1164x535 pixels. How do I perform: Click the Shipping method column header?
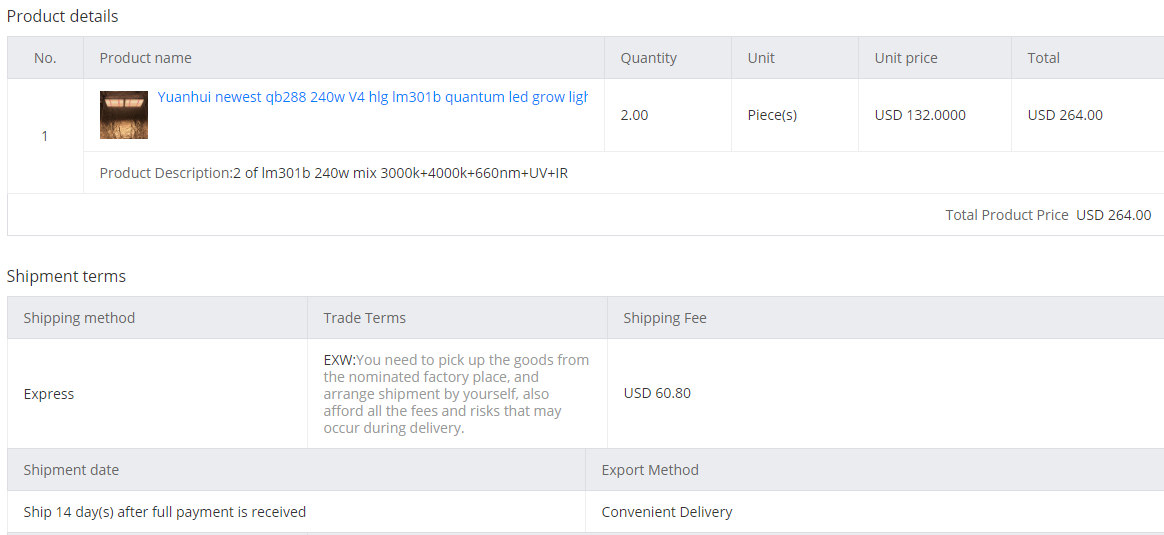click(x=79, y=318)
